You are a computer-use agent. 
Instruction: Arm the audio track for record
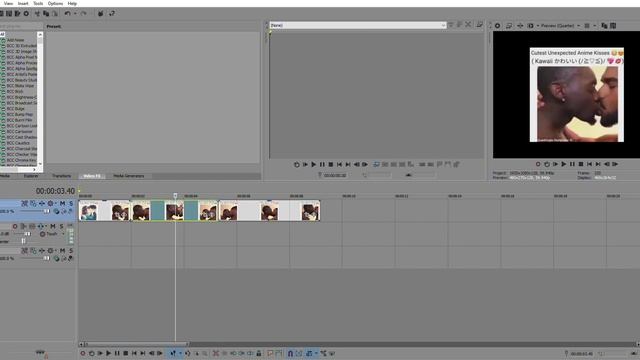[15, 226]
